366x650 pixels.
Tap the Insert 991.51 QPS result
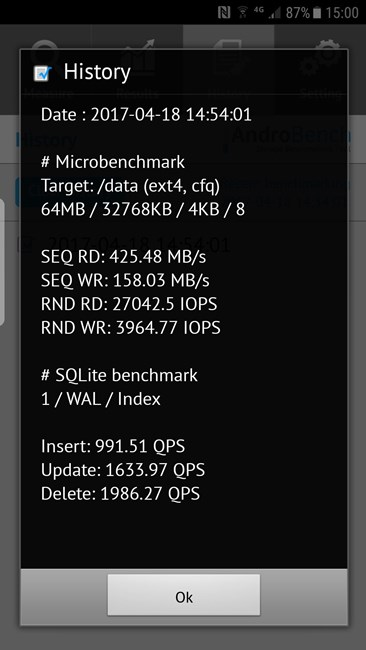coord(113,446)
